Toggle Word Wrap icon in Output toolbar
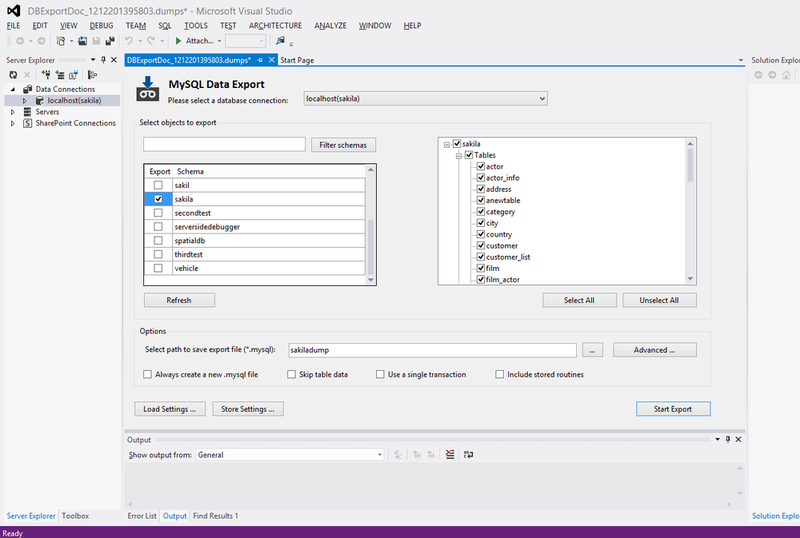Viewport: 800px width, 538px height. tap(468, 454)
